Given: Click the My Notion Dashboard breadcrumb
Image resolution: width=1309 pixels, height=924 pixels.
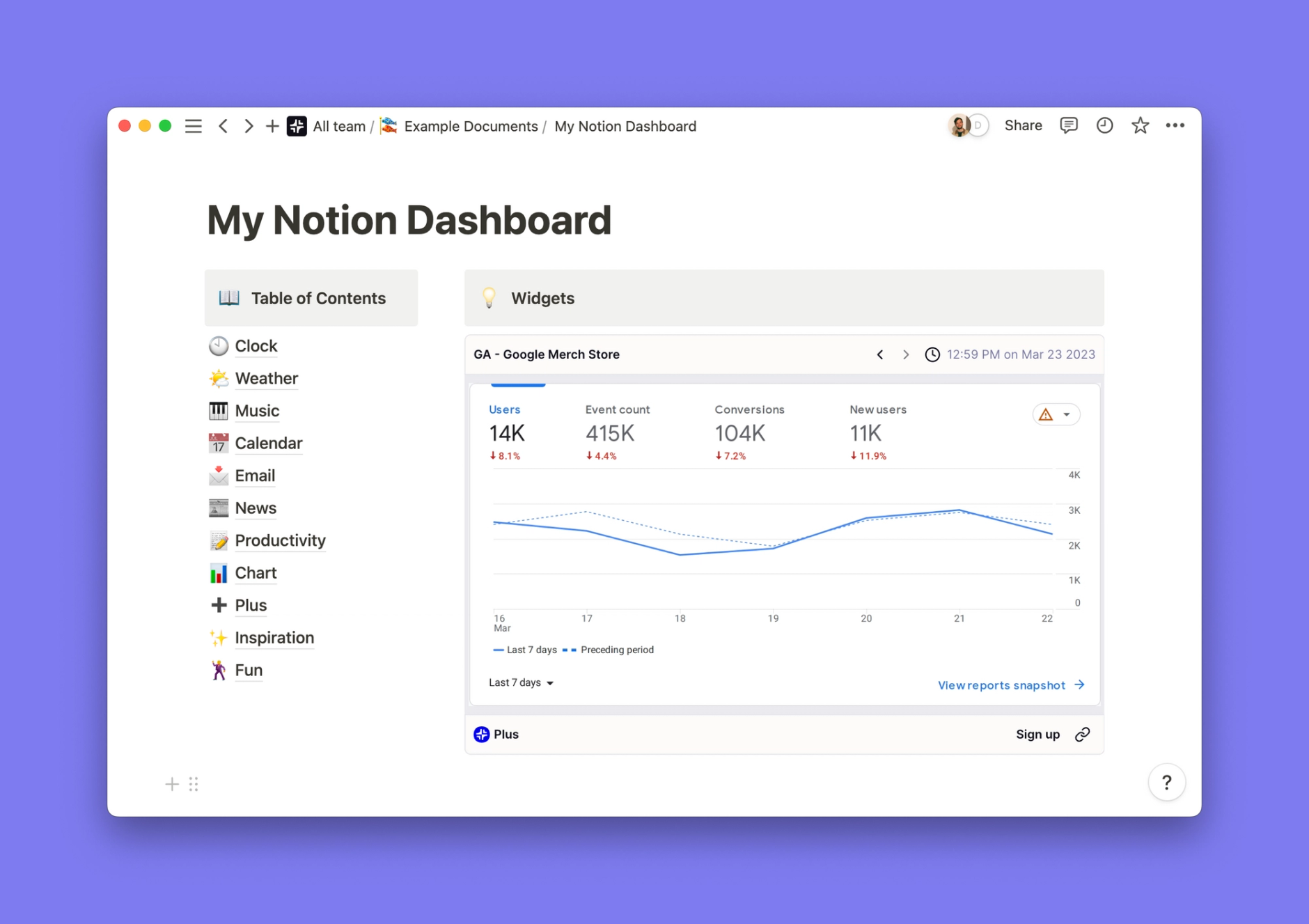Looking at the screenshot, I should tap(625, 126).
